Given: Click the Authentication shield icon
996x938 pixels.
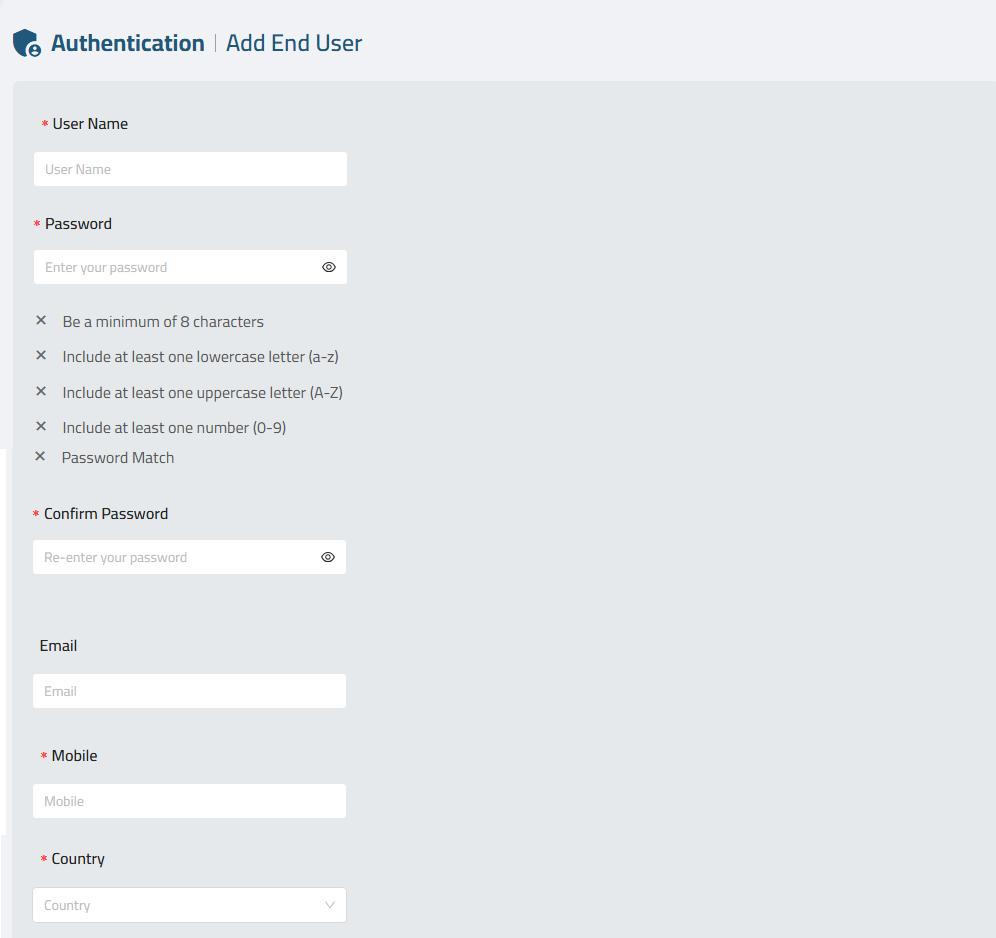Looking at the screenshot, I should [x=27, y=43].
